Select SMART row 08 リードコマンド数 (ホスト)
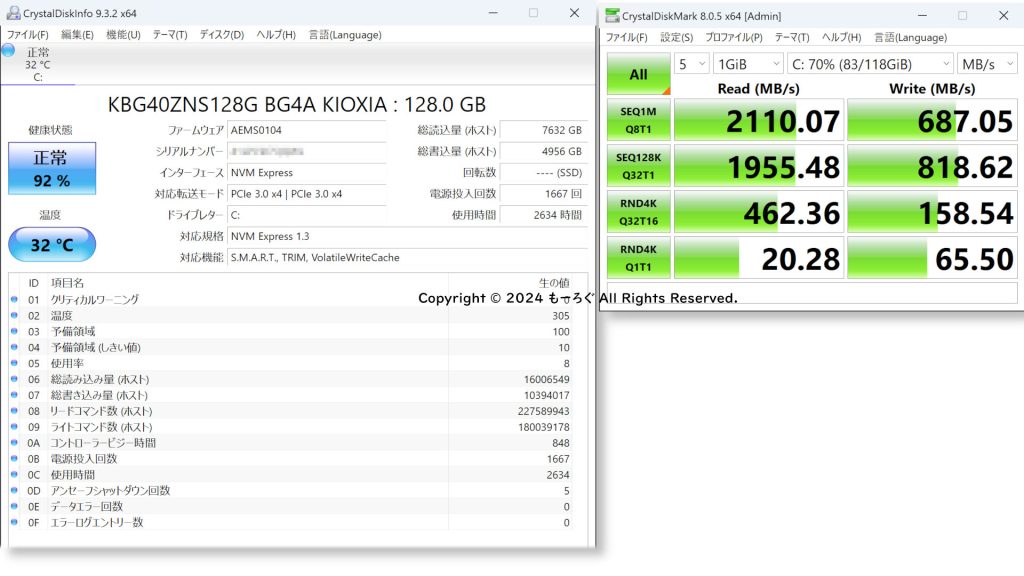Viewport: 1024px width, 576px height. pos(292,411)
